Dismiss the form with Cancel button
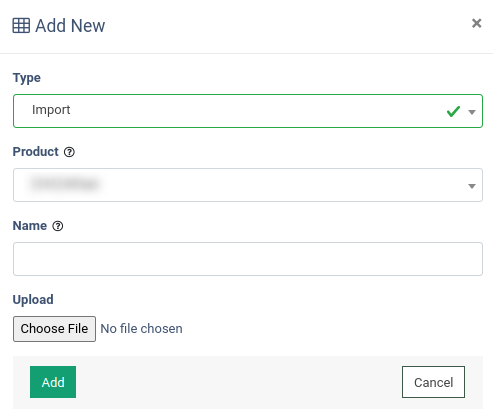 [x=433, y=382]
